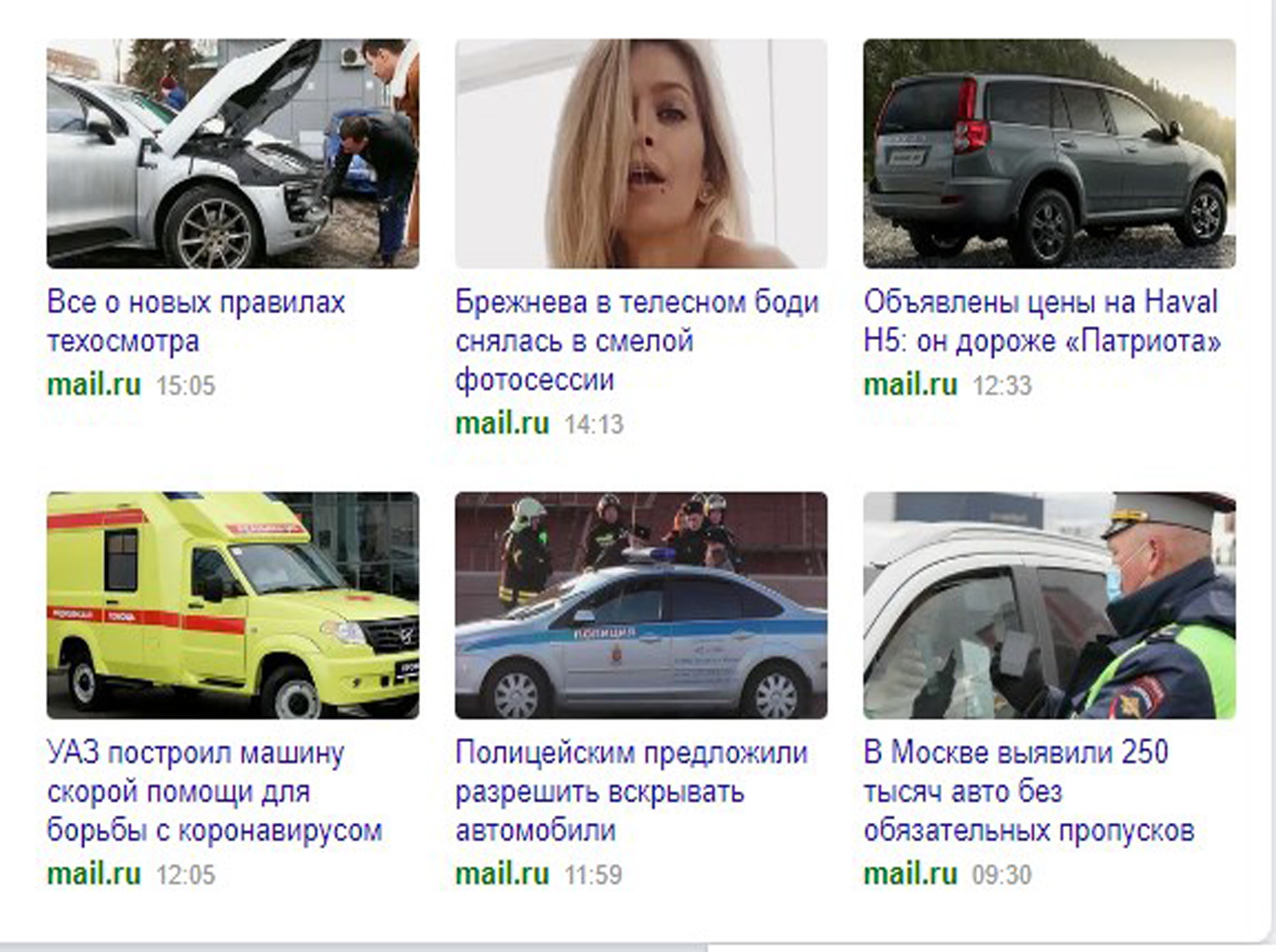Viewport: 1276px width, 952px height.
Task: Open 'Объявлены цены на Haval H5' article
Action: (1043, 321)
